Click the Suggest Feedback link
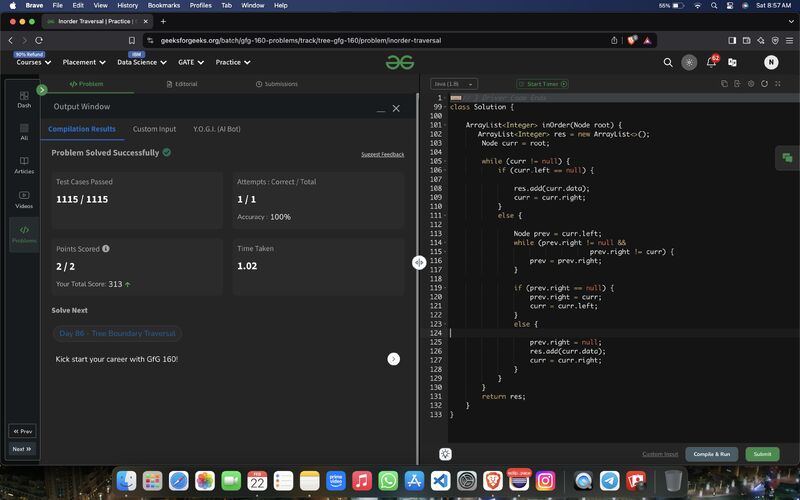This screenshot has width=800, height=500. (x=382, y=154)
